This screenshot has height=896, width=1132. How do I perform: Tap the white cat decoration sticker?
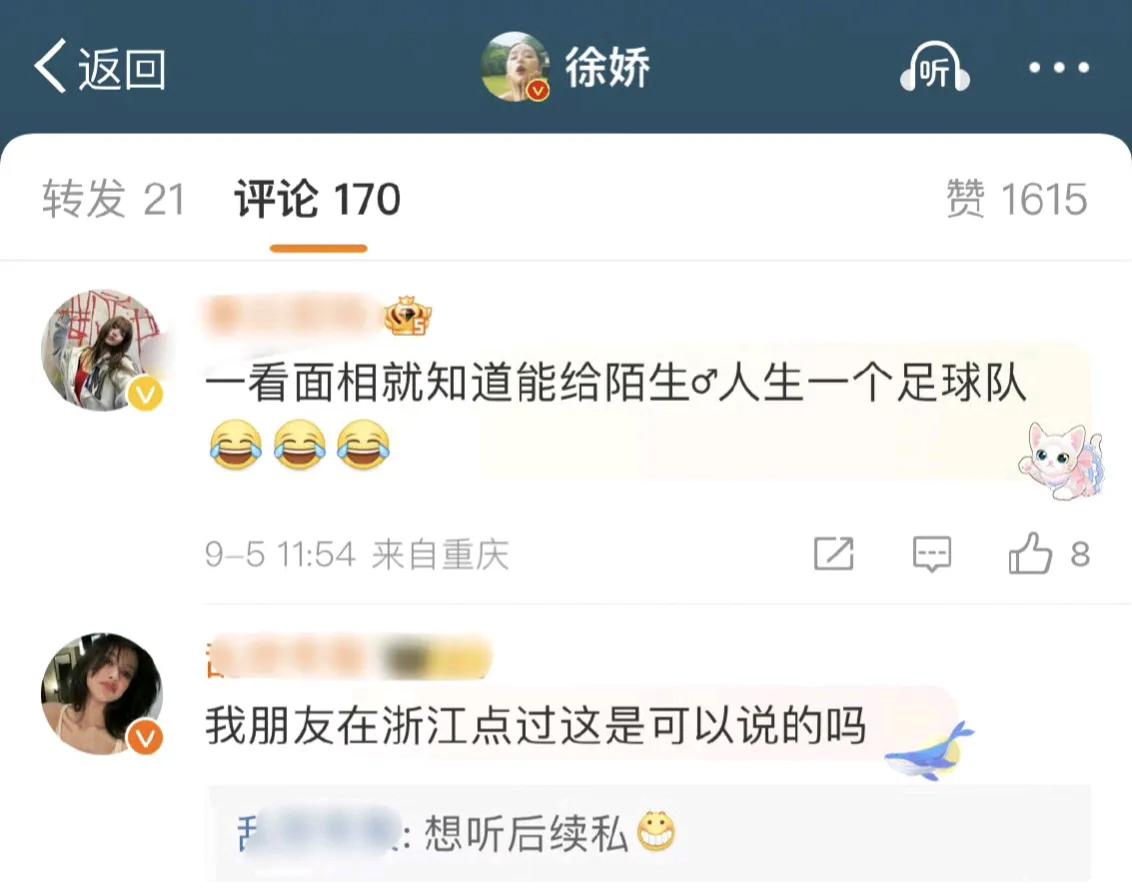[x=1061, y=461]
